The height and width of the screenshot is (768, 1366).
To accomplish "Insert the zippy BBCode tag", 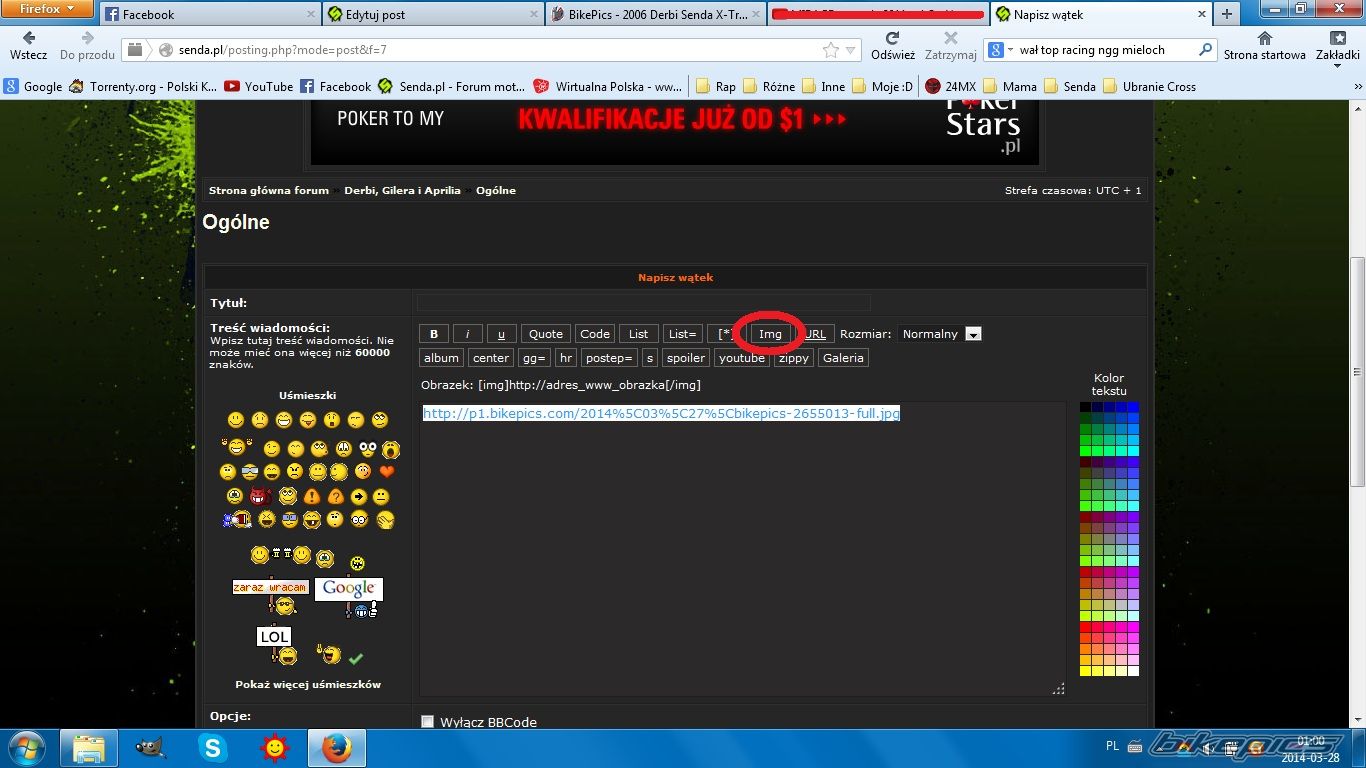I will coord(794,358).
